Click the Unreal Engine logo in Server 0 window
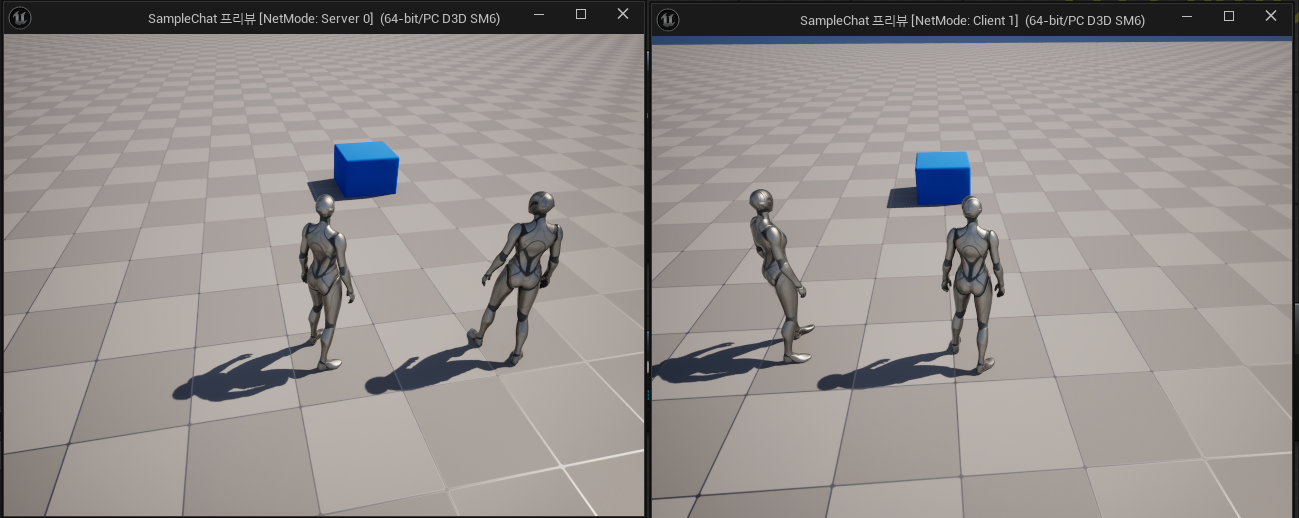Viewport: 1299px width, 518px height. [x=21, y=18]
